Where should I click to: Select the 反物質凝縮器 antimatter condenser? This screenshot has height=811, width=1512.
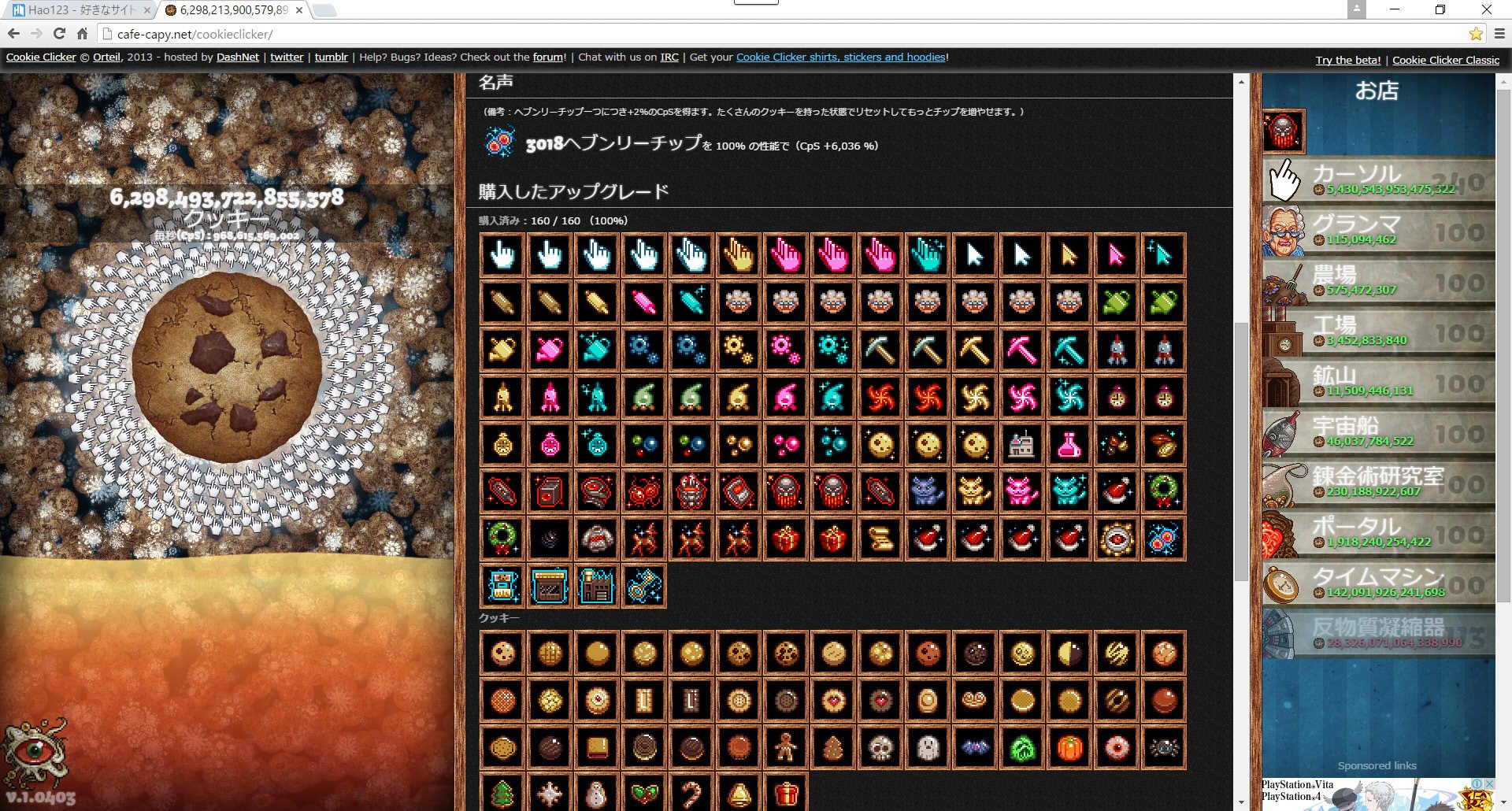point(1378,635)
